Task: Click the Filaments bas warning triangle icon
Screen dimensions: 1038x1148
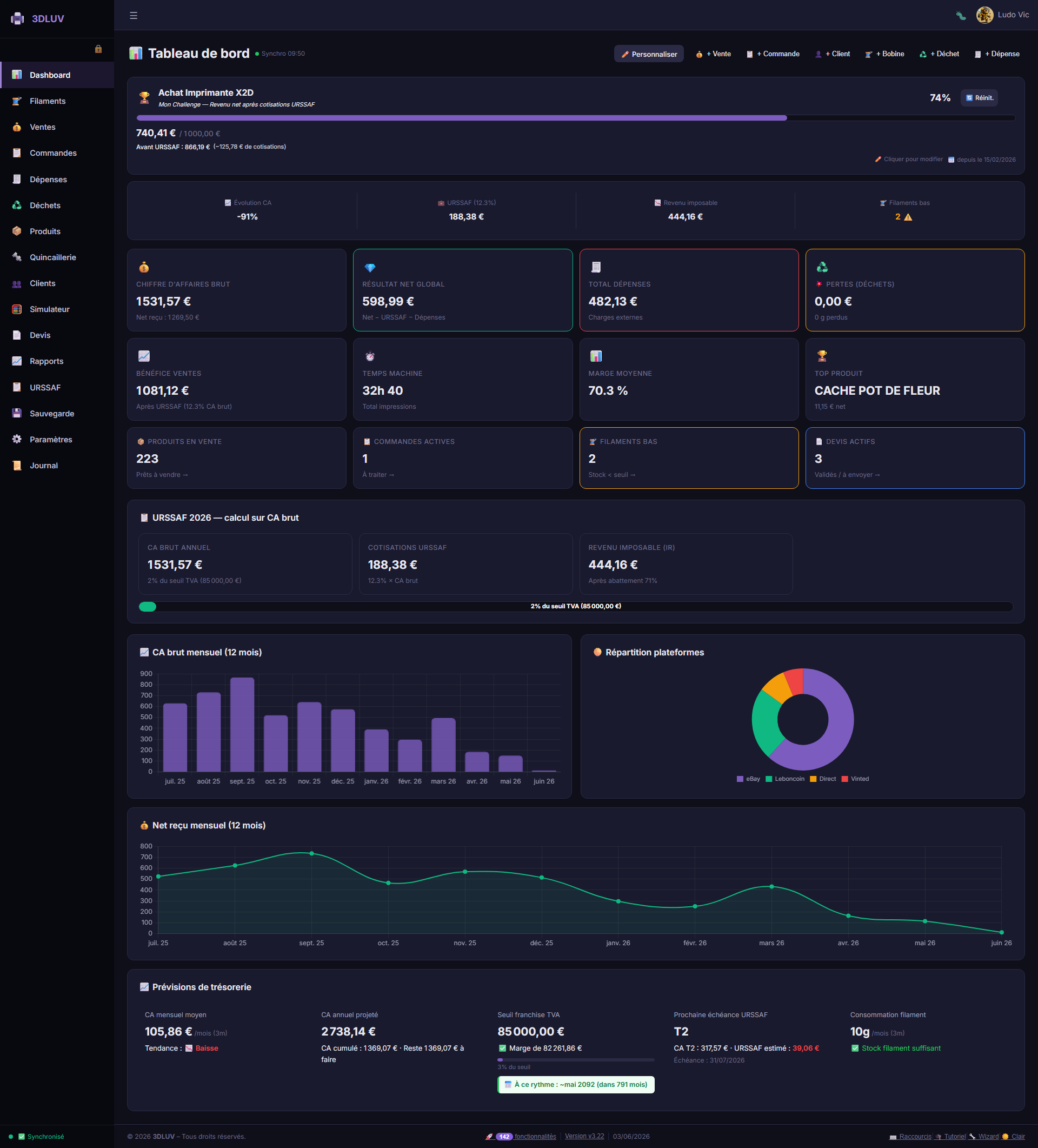Action: click(x=908, y=217)
